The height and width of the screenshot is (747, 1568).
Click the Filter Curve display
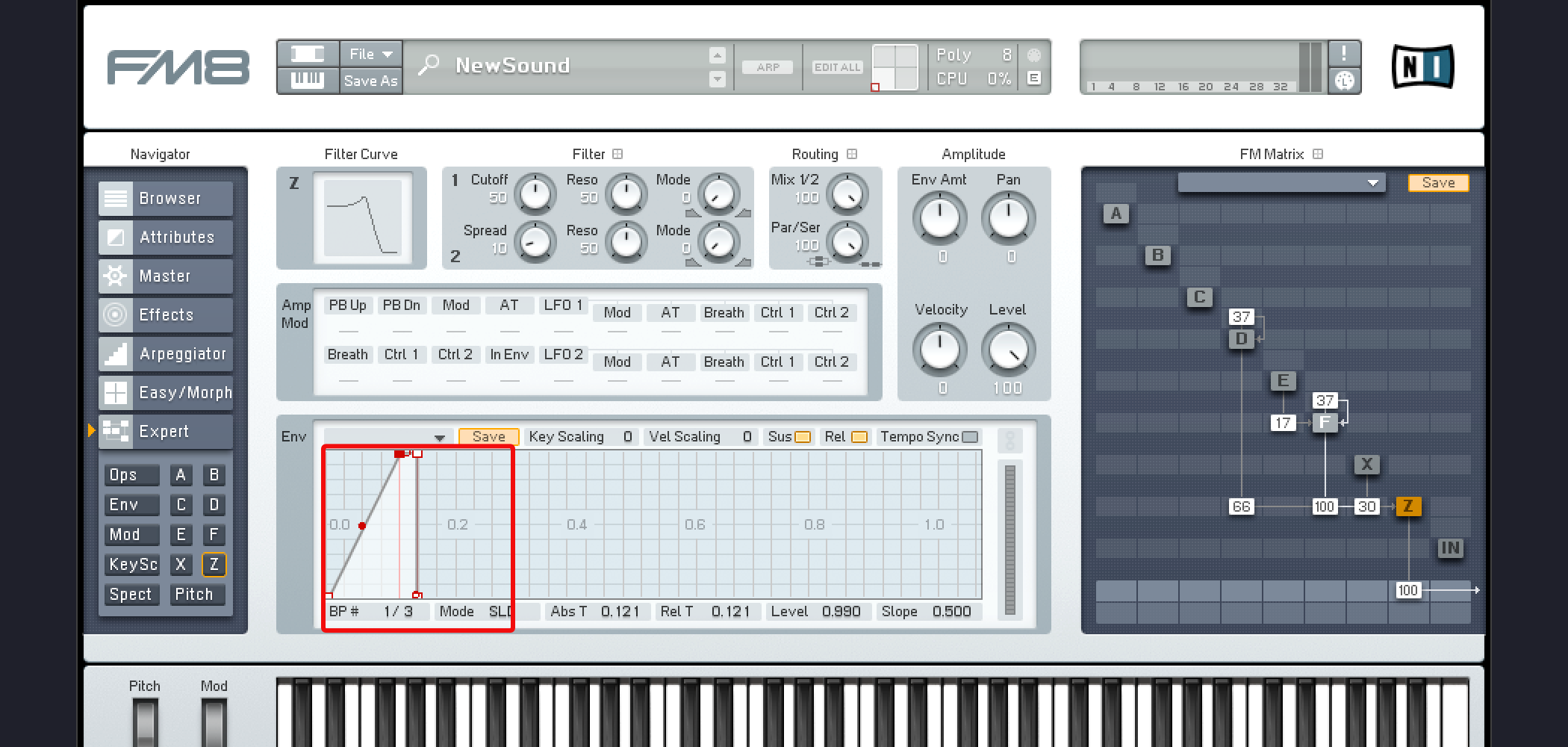pos(363,219)
